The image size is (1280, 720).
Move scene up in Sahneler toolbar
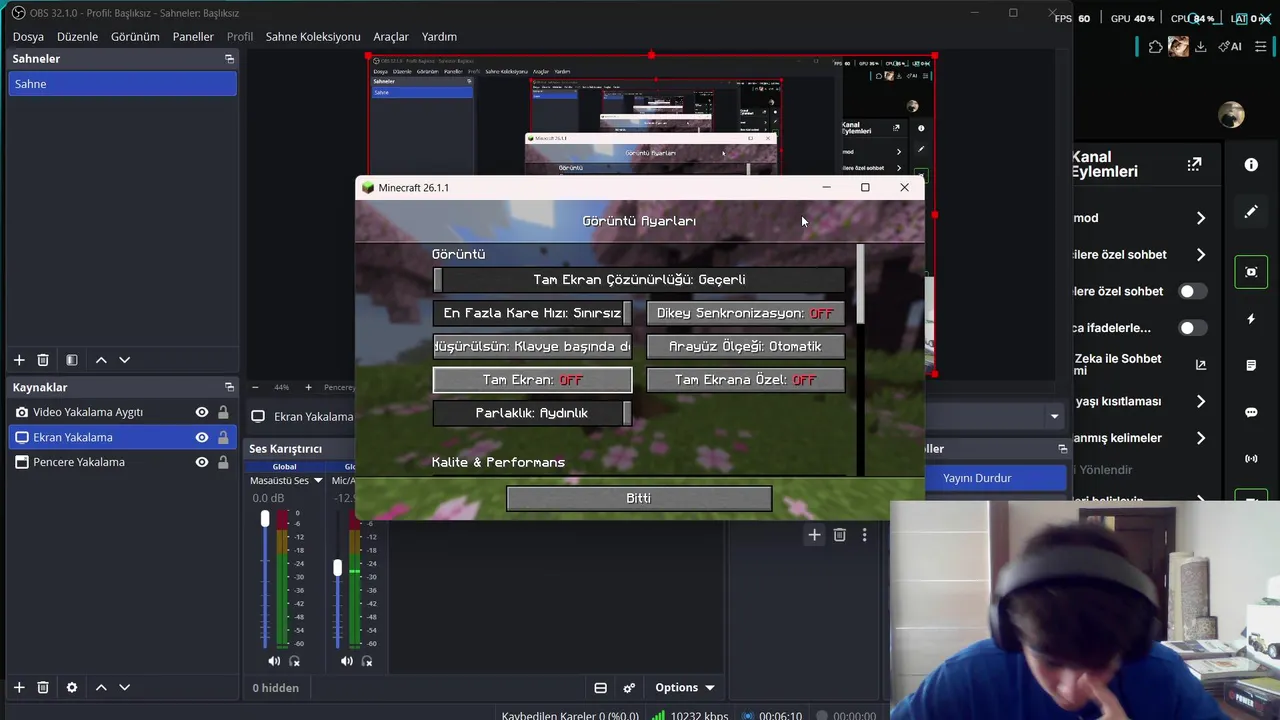101,360
